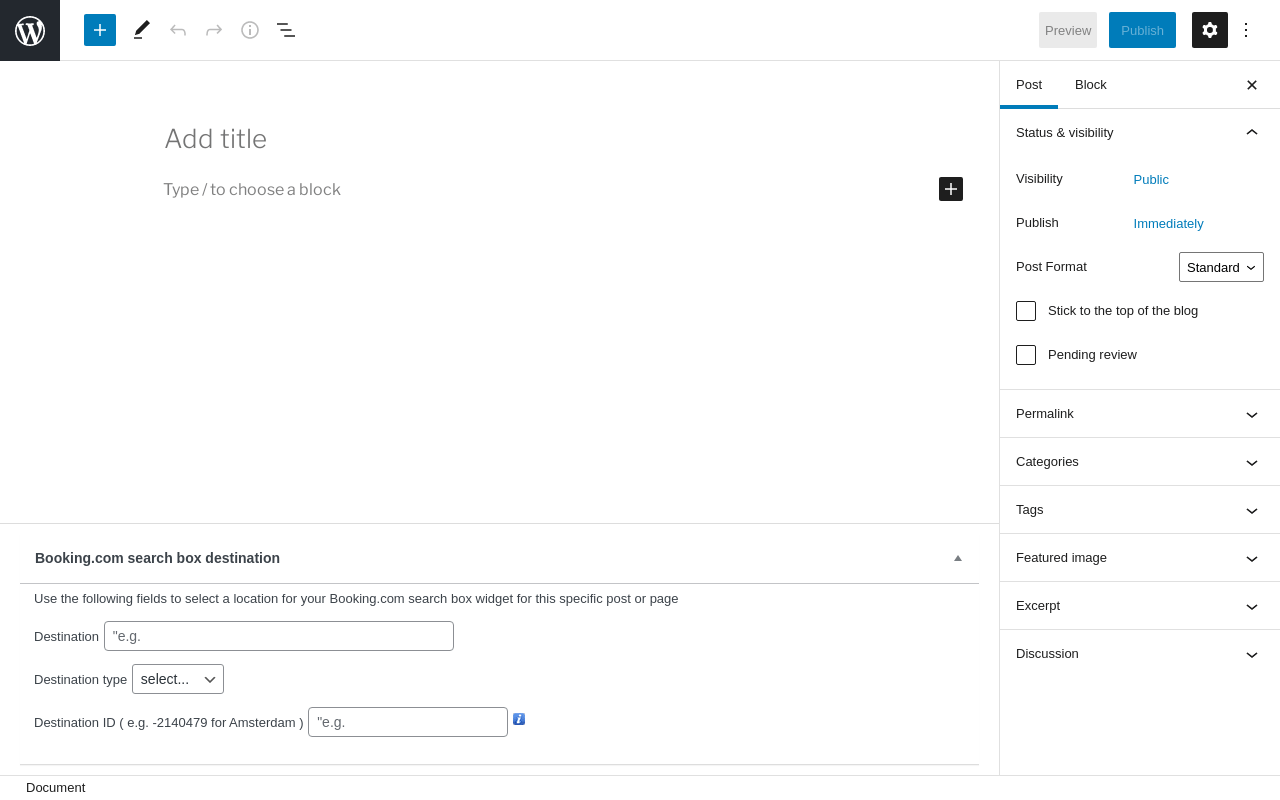This screenshot has width=1280, height=800.
Task: Open the List View icon
Action: [286, 30]
